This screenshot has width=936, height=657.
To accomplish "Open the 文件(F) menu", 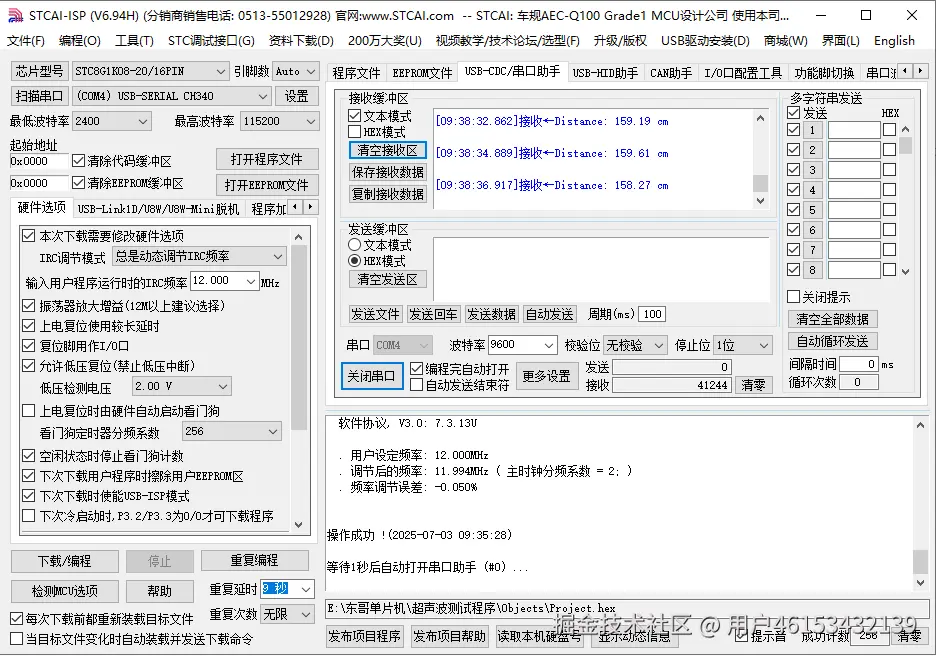I will coord(26,41).
